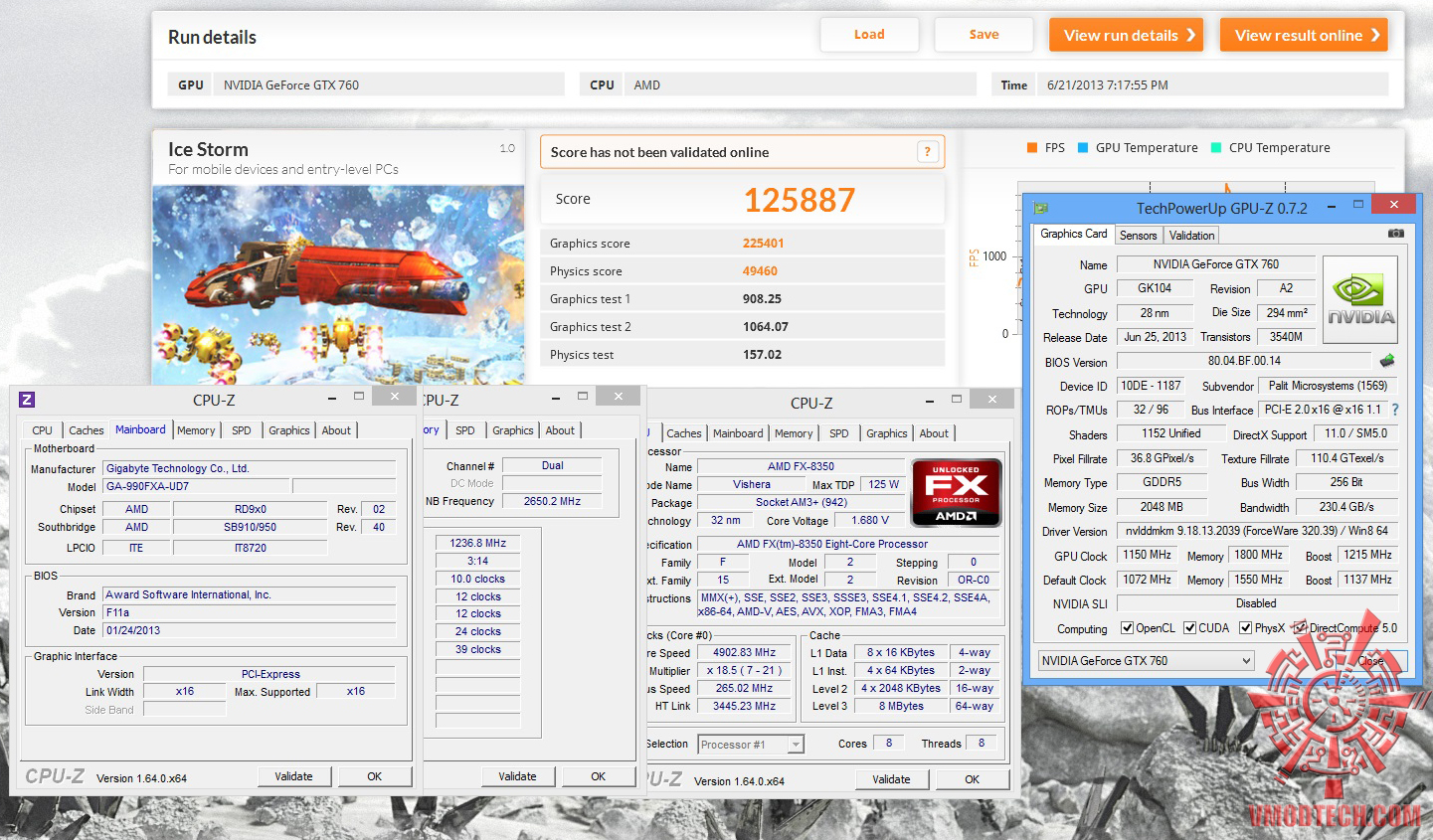Click the purple Z icon of Mainboard CPU-Z window
Image resolution: width=1433 pixels, height=840 pixels.
tap(27, 400)
